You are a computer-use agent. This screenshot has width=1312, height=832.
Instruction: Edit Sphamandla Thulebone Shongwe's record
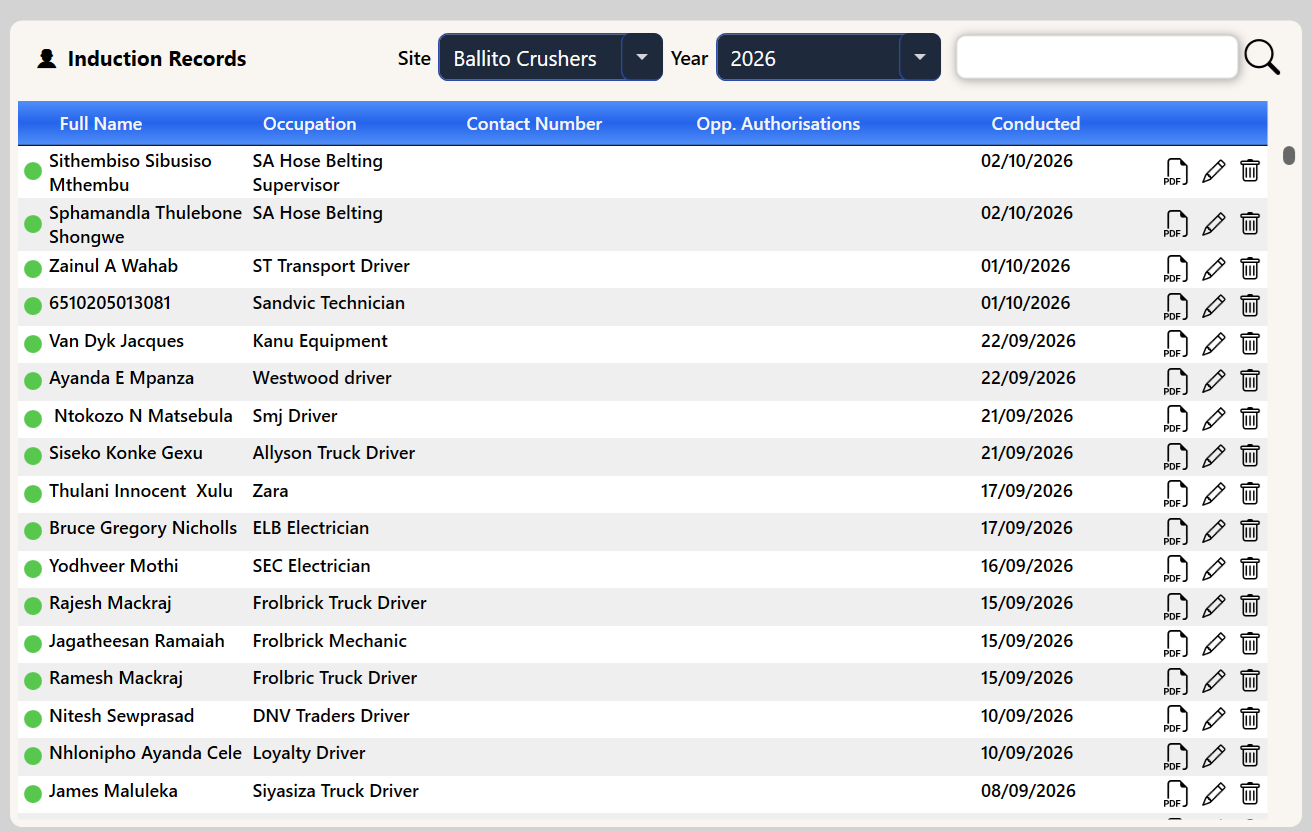click(1213, 224)
